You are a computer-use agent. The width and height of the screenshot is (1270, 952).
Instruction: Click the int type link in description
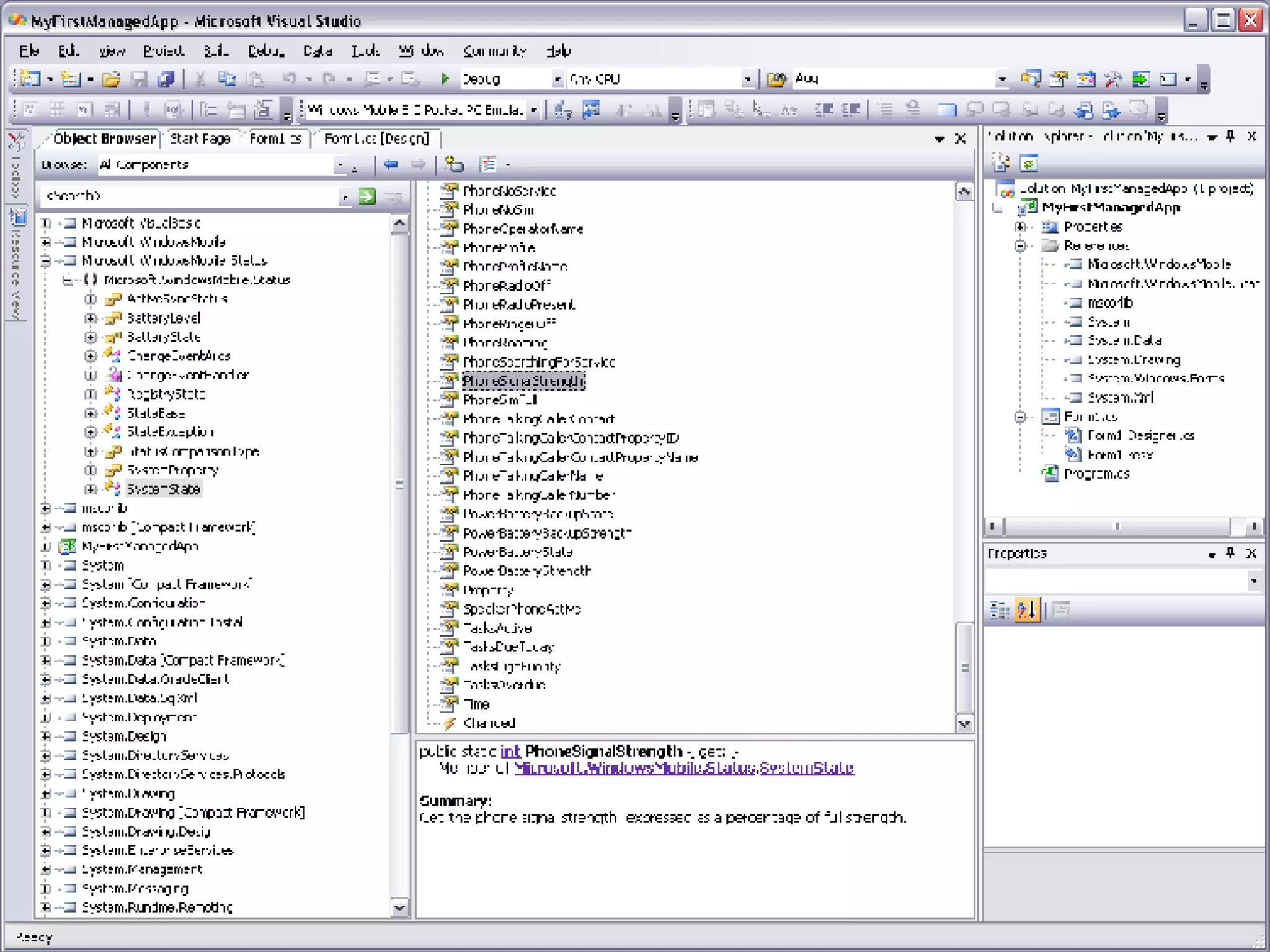click(x=510, y=751)
